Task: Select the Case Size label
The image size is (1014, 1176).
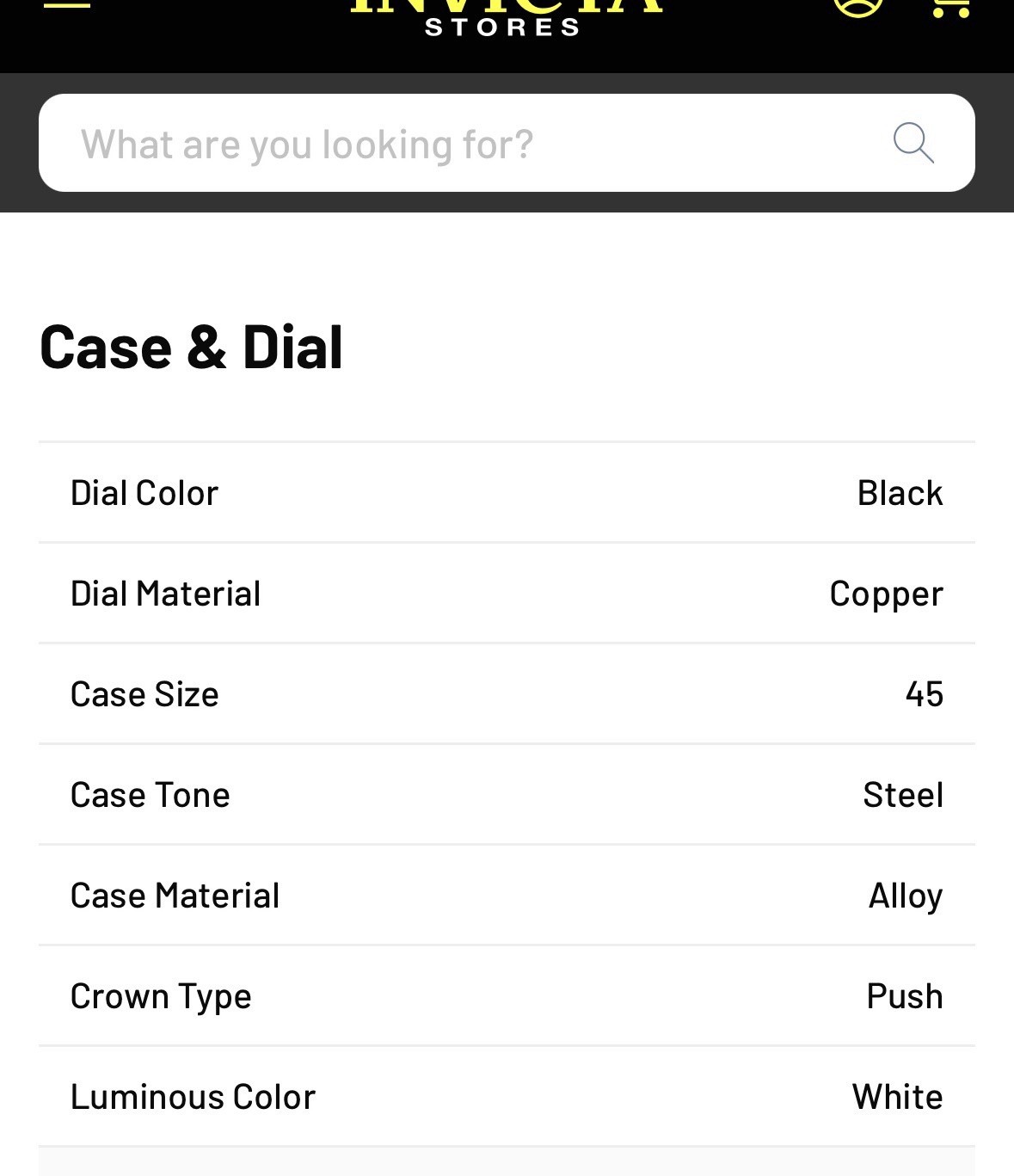Action: 144,694
